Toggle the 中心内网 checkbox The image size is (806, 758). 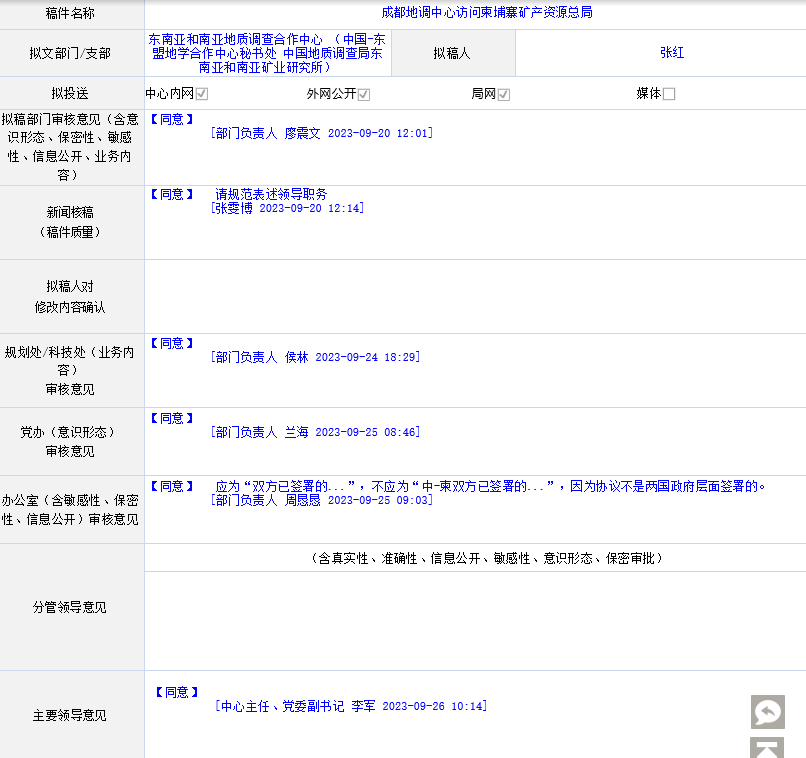point(202,94)
